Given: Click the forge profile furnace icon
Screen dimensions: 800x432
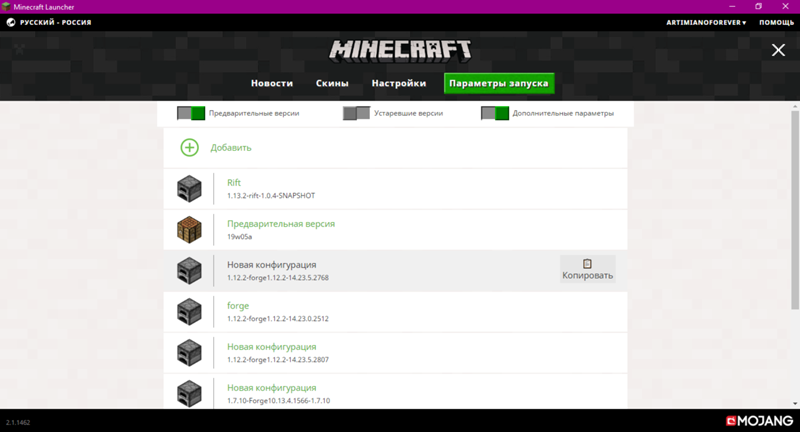Looking at the screenshot, I should pyautogui.click(x=189, y=312).
